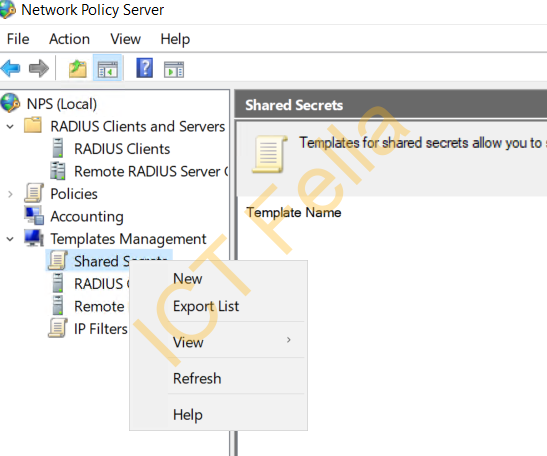Click the Accounting computers icon
This screenshot has height=456, width=547.
point(34,215)
